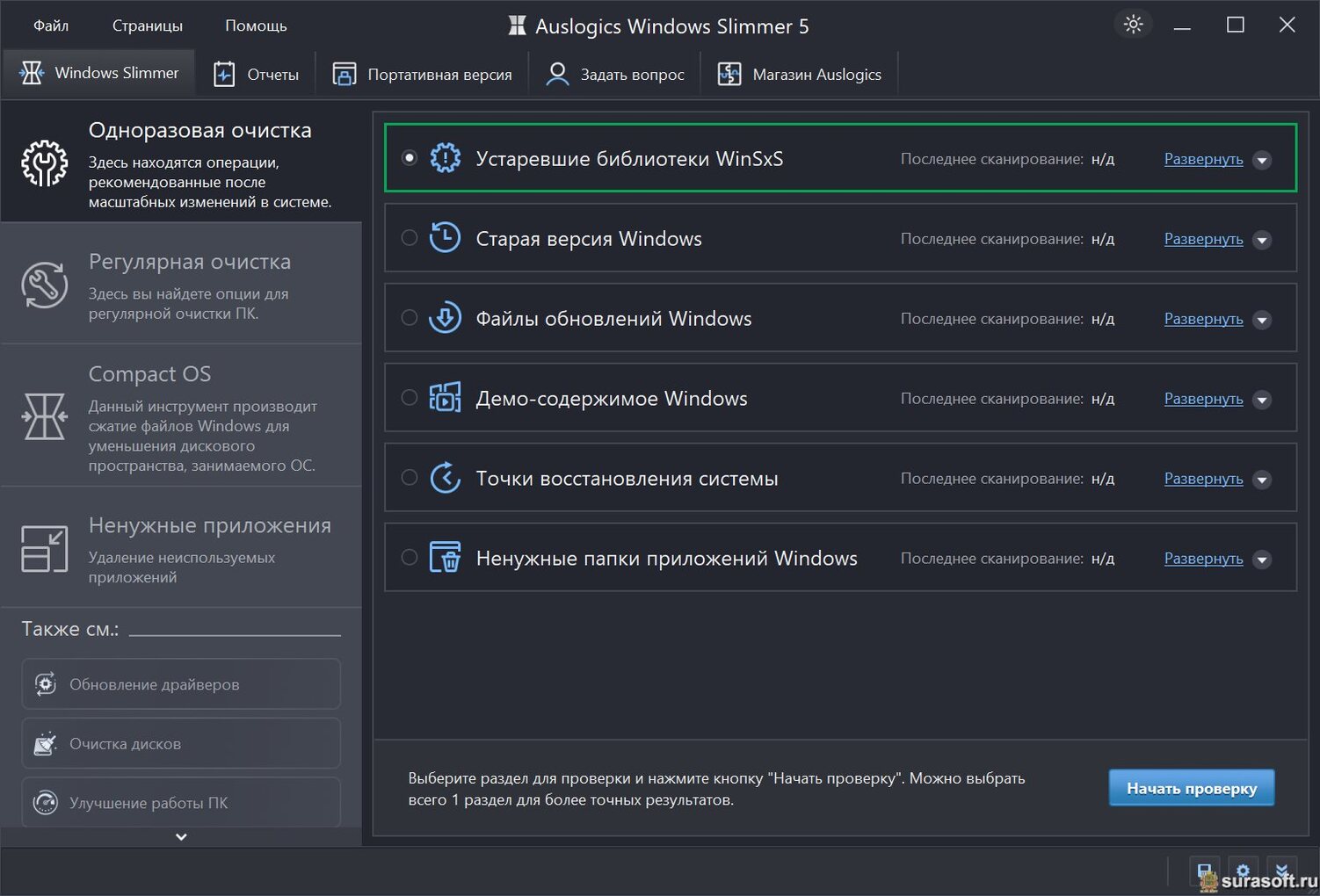Select the Устаревшие библиотеки WinSxS radio button

pyautogui.click(x=410, y=158)
